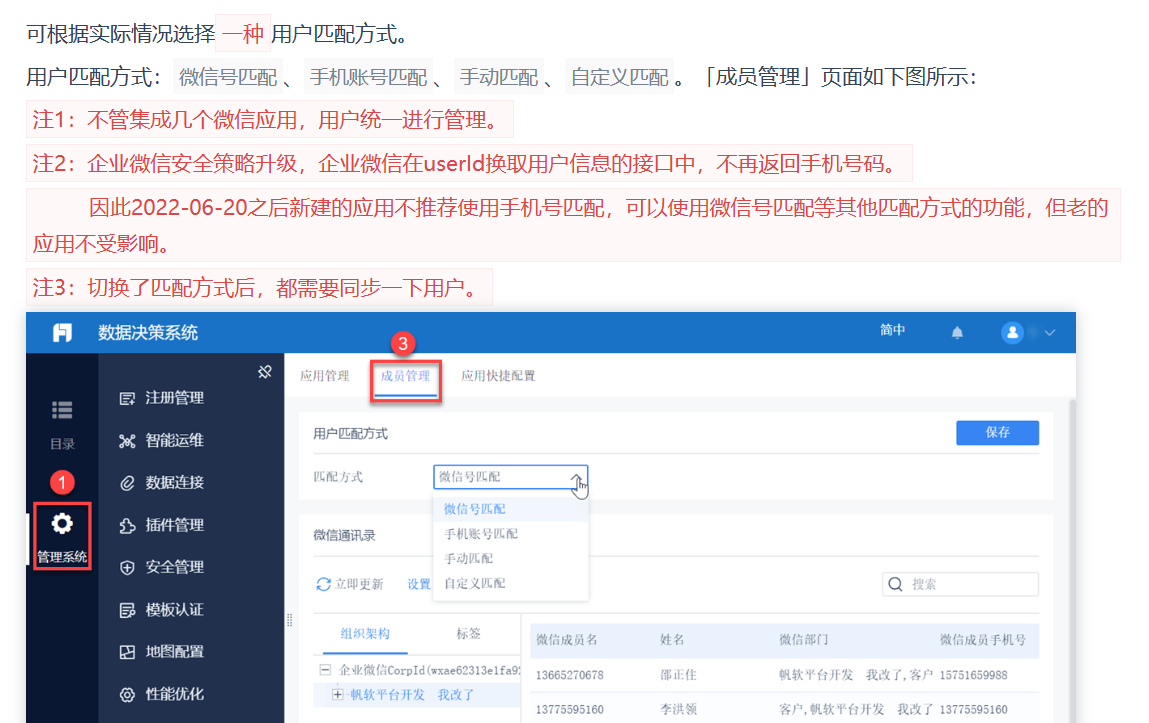Open 插件管理 in sidebar menu
Viewport: 1149px width, 723px height.
coord(174,524)
